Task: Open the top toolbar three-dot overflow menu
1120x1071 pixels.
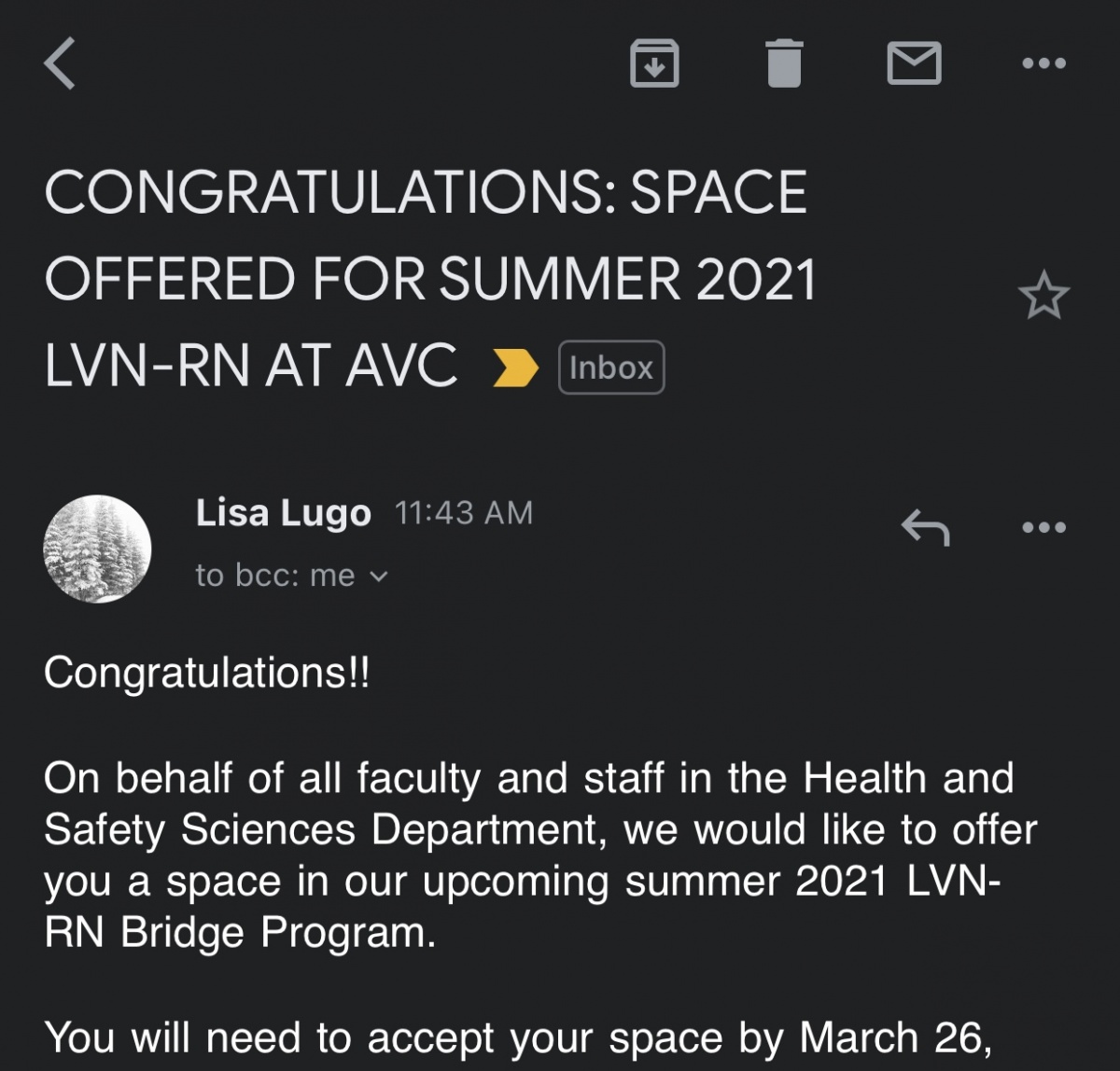Action: tap(1043, 63)
